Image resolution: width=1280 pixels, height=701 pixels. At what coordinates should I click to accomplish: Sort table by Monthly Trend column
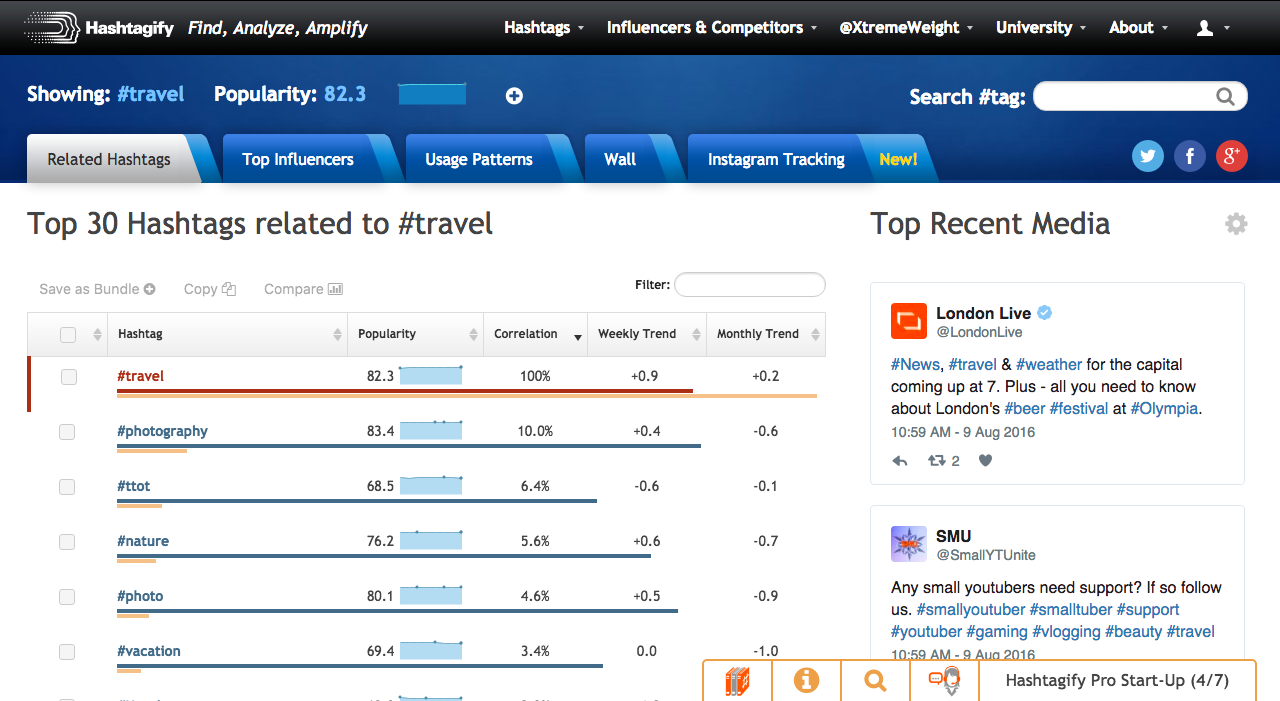click(766, 334)
